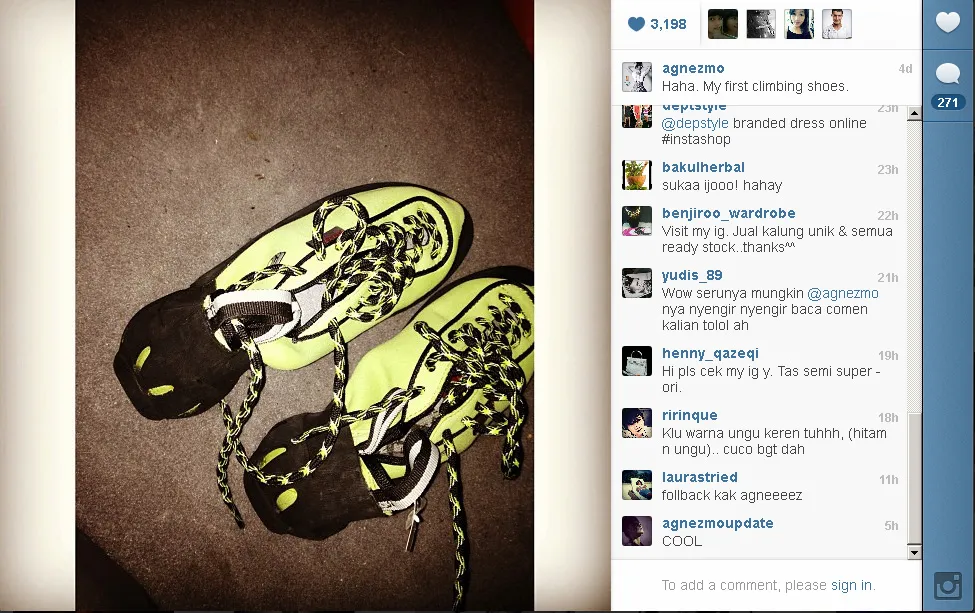This screenshot has width=975, height=613.
Task: Click the heart like icon in blue sidebar
Action: pos(948,23)
